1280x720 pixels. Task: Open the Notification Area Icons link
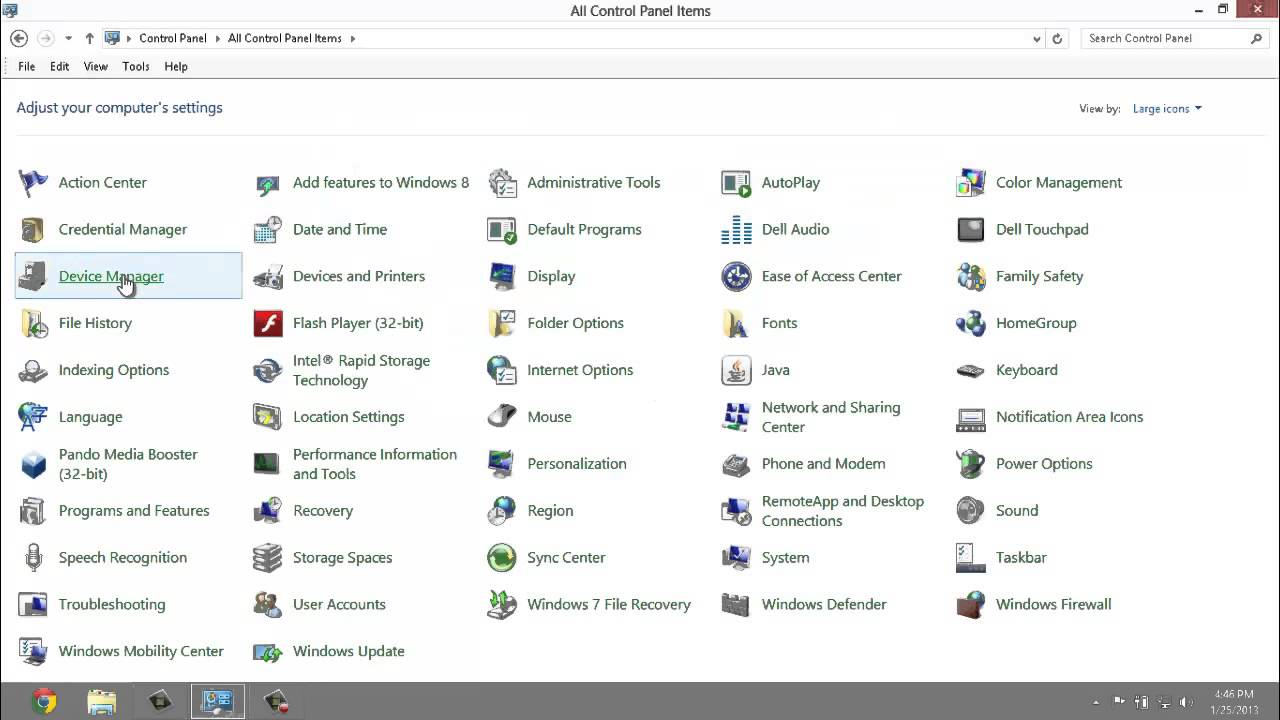[1069, 417]
